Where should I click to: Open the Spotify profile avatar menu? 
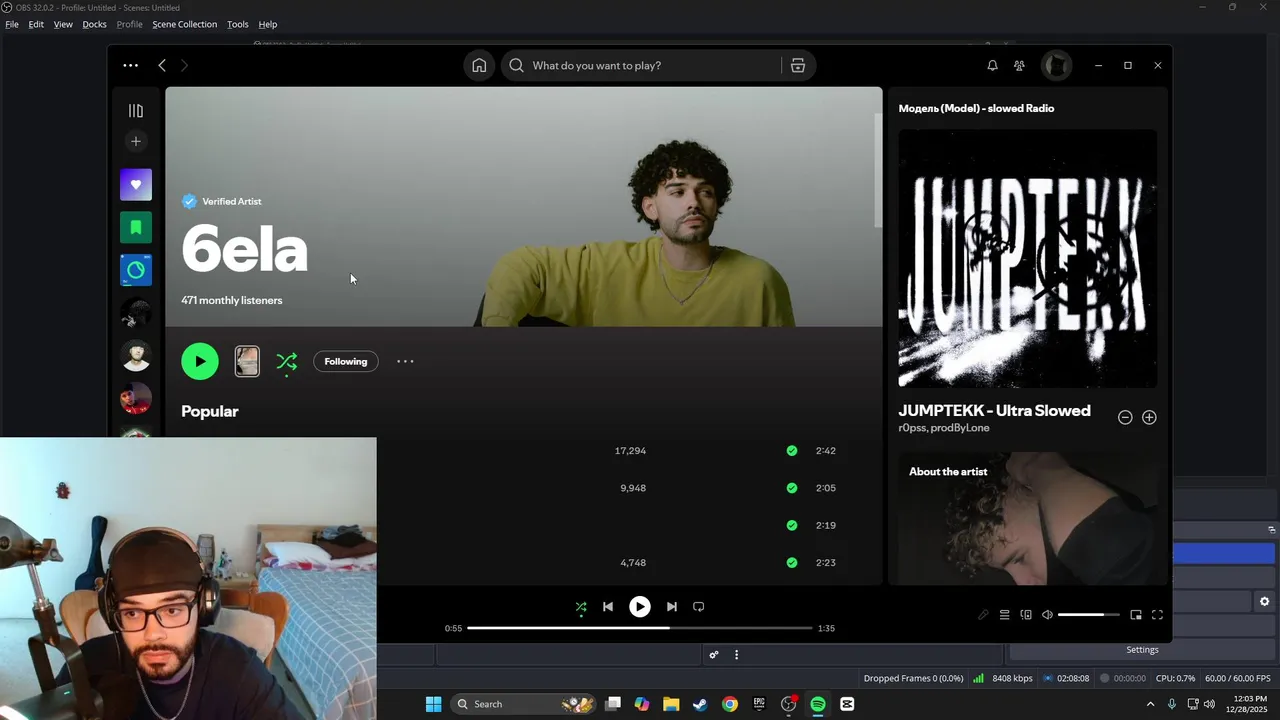(1056, 65)
